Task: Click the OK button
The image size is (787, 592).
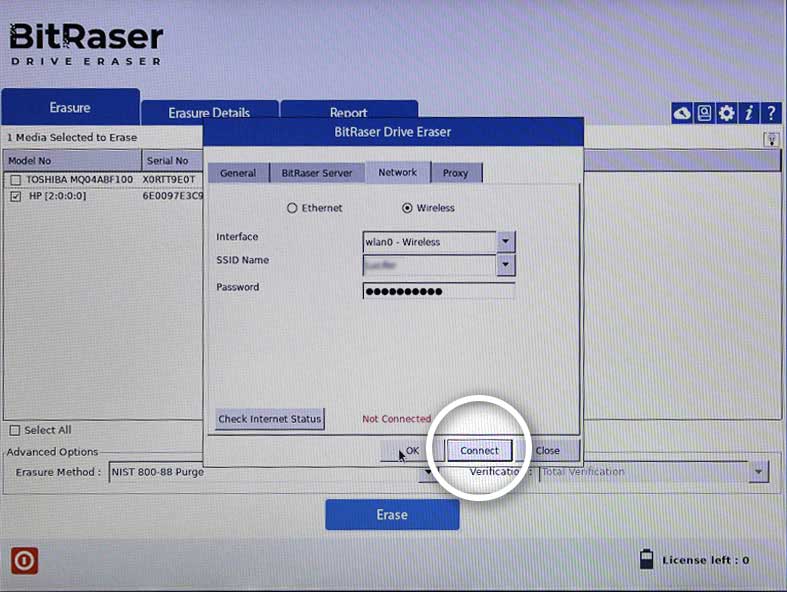Action: tap(412, 450)
